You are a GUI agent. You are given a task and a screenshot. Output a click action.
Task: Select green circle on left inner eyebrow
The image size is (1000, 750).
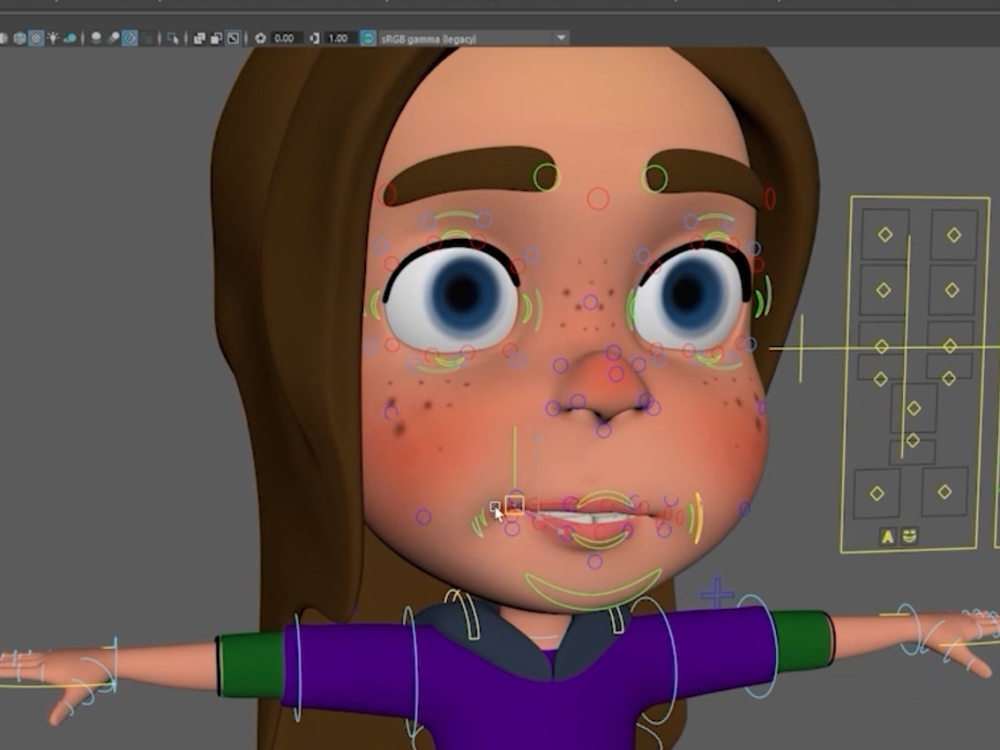coord(546,177)
